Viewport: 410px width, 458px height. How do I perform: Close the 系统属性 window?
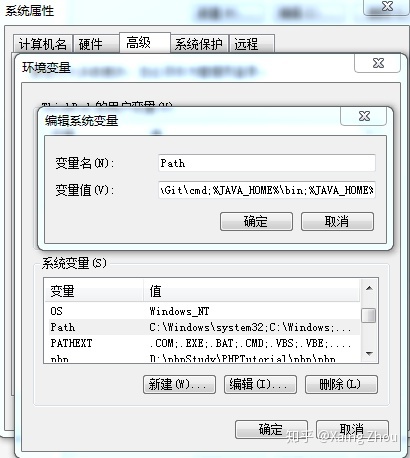[x=387, y=7]
